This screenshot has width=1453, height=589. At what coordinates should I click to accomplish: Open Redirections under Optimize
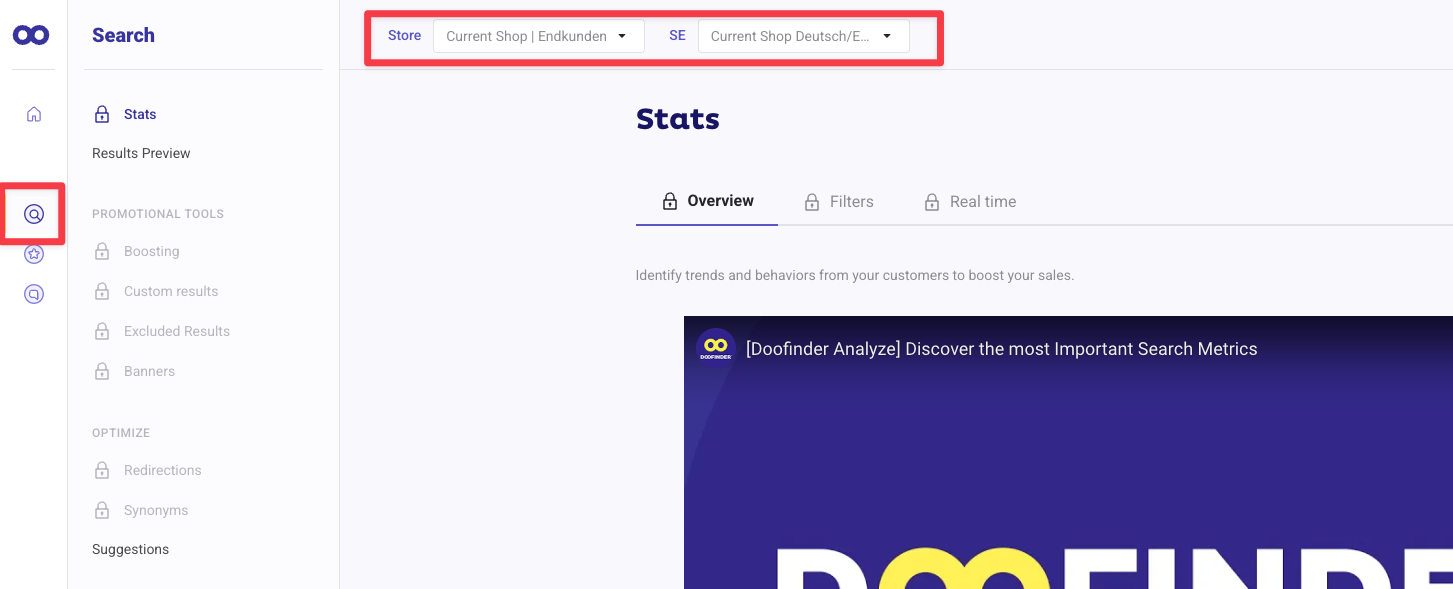(163, 470)
